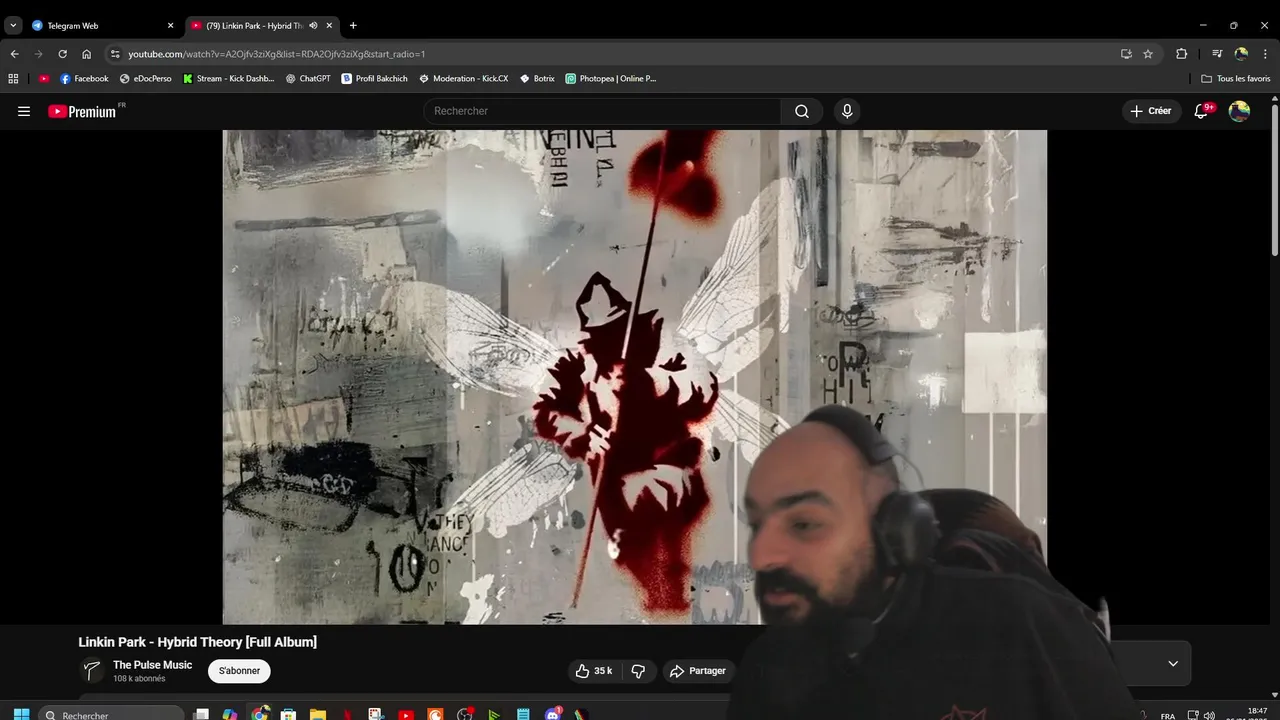Screen dimensions: 1280x720
Task: Click the 108 k abonnés text
Action: pyautogui.click(x=139, y=679)
